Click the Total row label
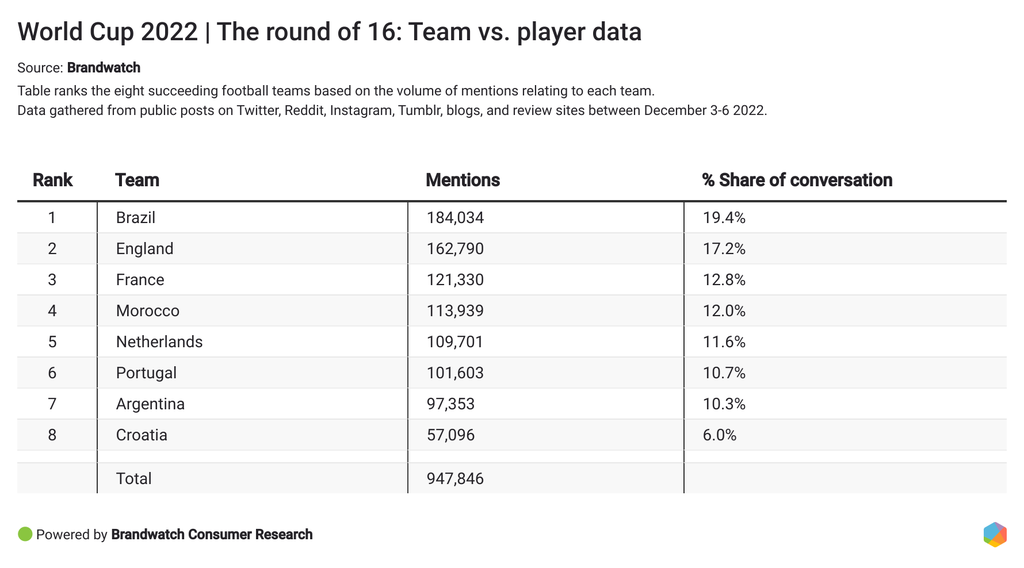1024x568 pixels. click(x=134, y=479)
